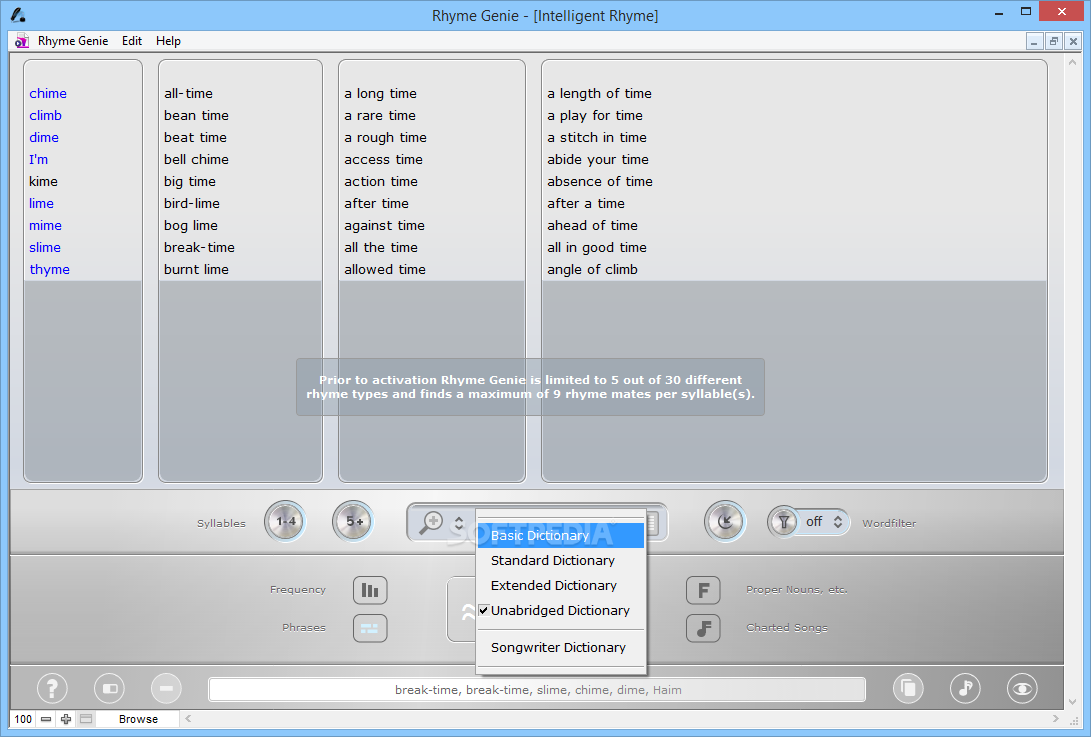
Task: Select the phrase 'burnt lime'
Action: click(196, 270)
